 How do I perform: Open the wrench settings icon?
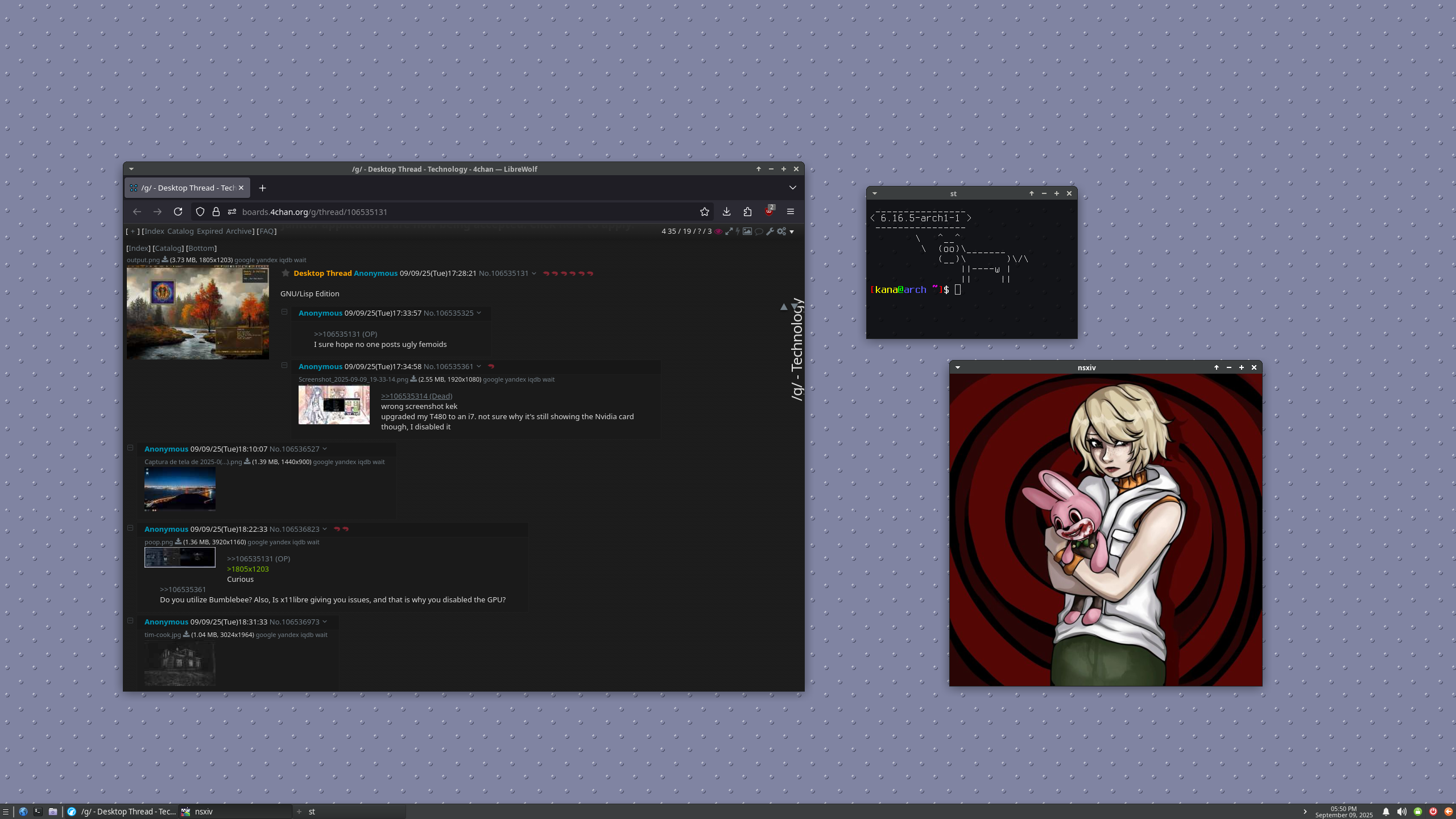point(770,231)
